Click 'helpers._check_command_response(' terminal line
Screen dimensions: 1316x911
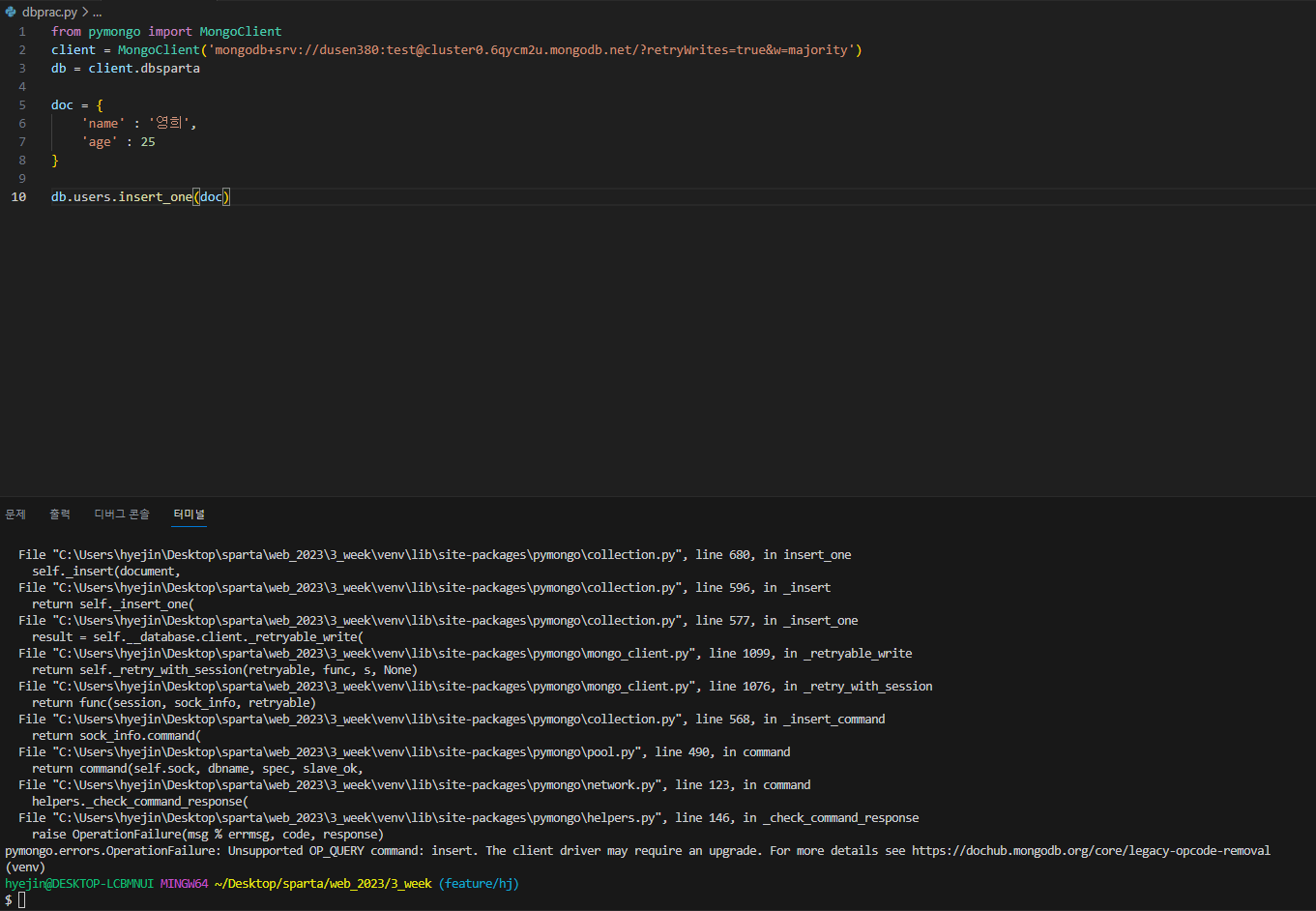(x=140, y=802)
